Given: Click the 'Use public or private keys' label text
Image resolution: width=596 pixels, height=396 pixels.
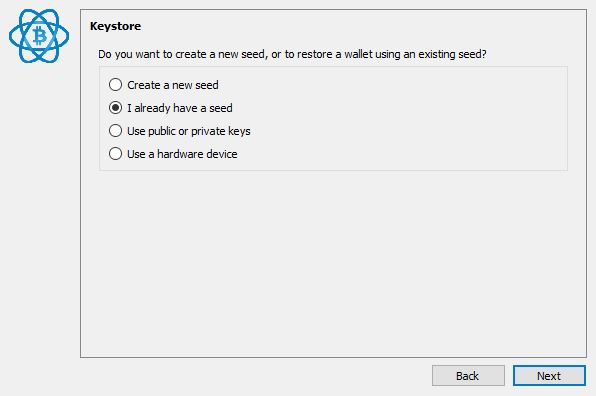Looking at the screenshot, I should tap(189, 131).
